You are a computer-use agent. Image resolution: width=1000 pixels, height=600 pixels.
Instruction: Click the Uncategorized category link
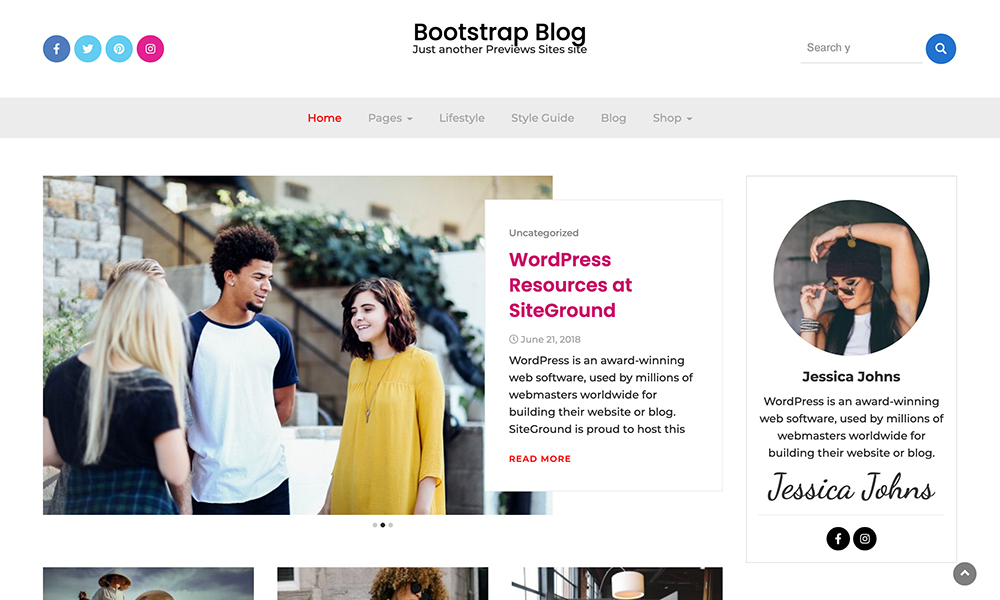click(543, 233)
